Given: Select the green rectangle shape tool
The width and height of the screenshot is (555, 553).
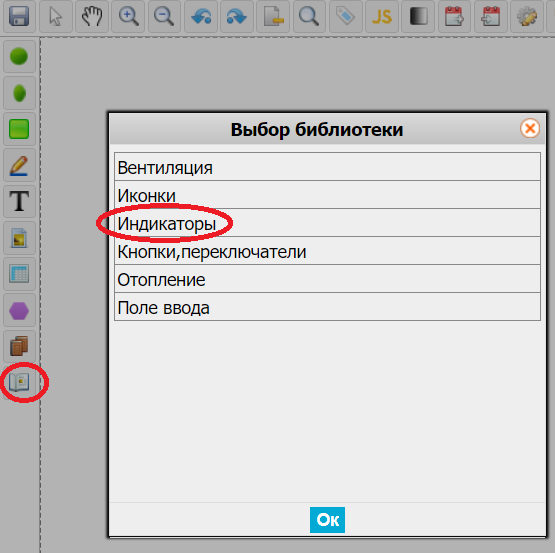Looking at the screenshot, I should [19, 129].
